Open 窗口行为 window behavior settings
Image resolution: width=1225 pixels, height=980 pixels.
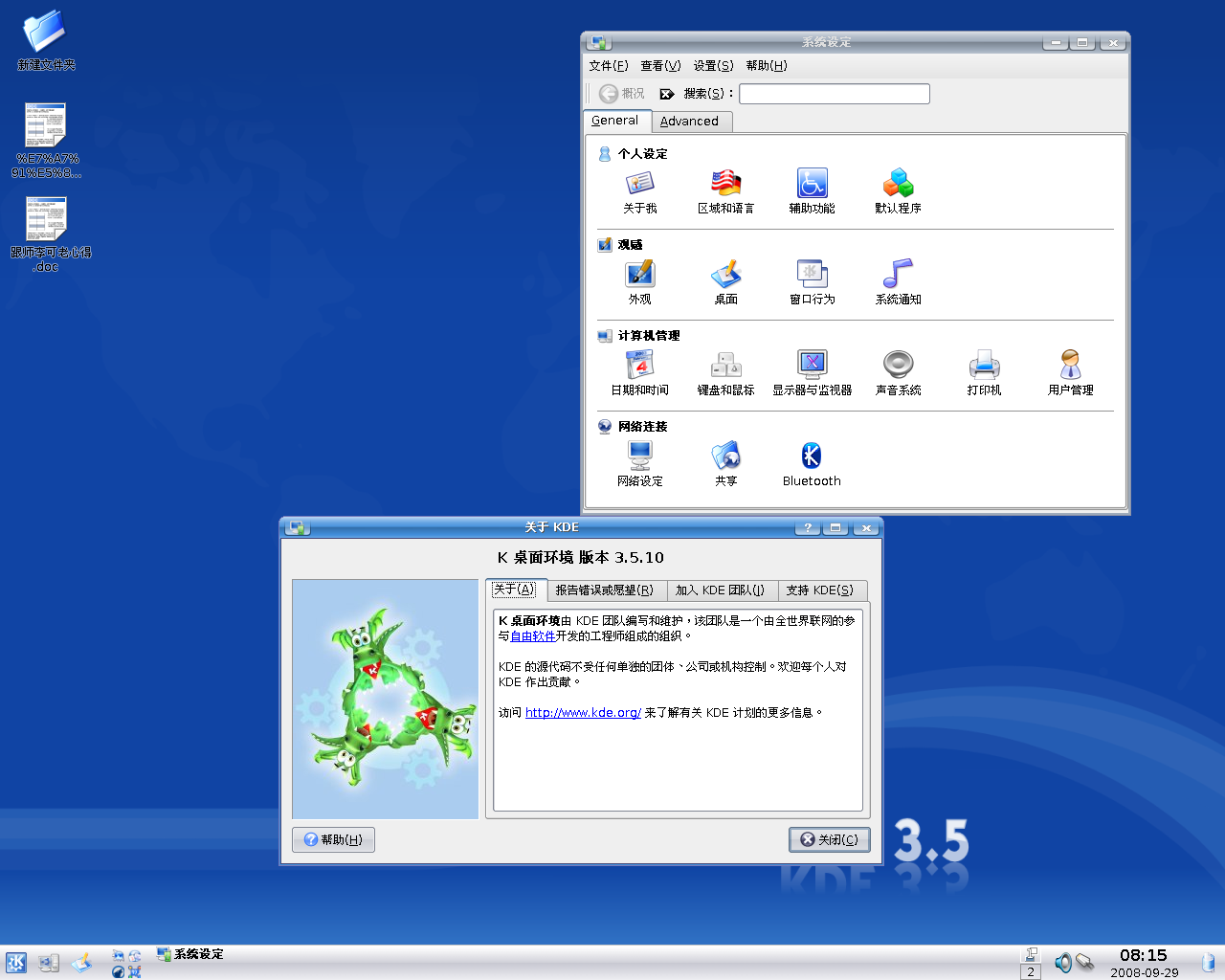812,282
